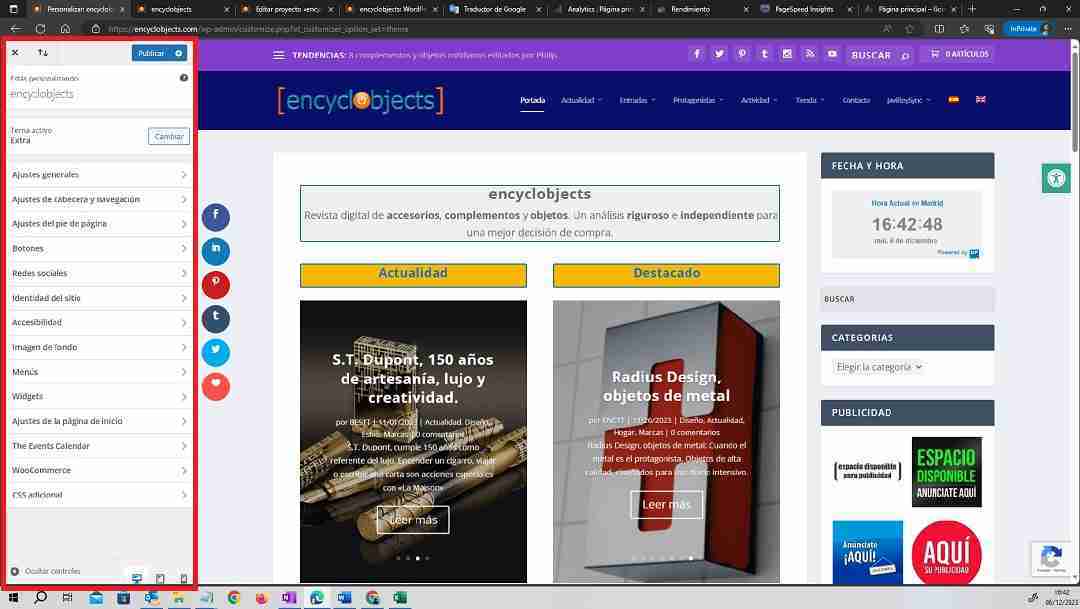Expand Redes sociales section
The height and width of the screenshot is (609, 1080).
point(99,273)
